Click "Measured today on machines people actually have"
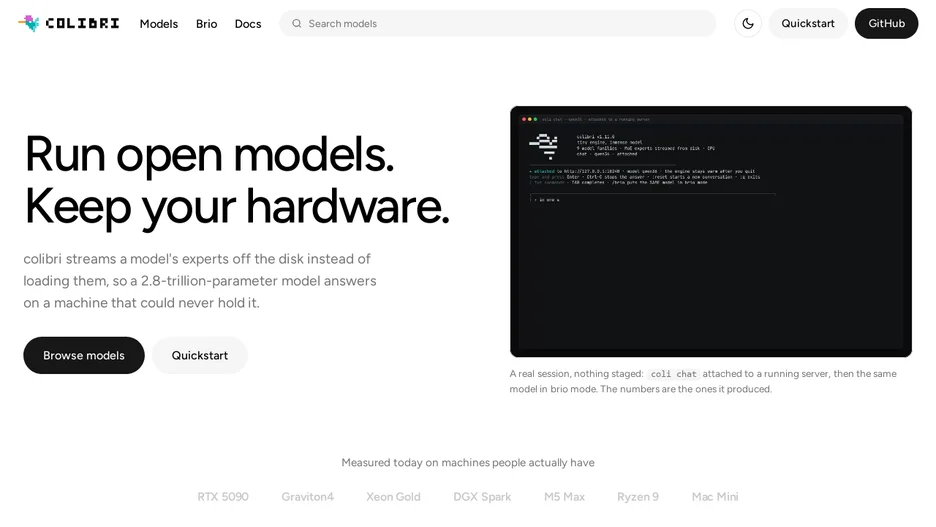The image size is (936, 527). pyautogui.click(x=467, y=463)
